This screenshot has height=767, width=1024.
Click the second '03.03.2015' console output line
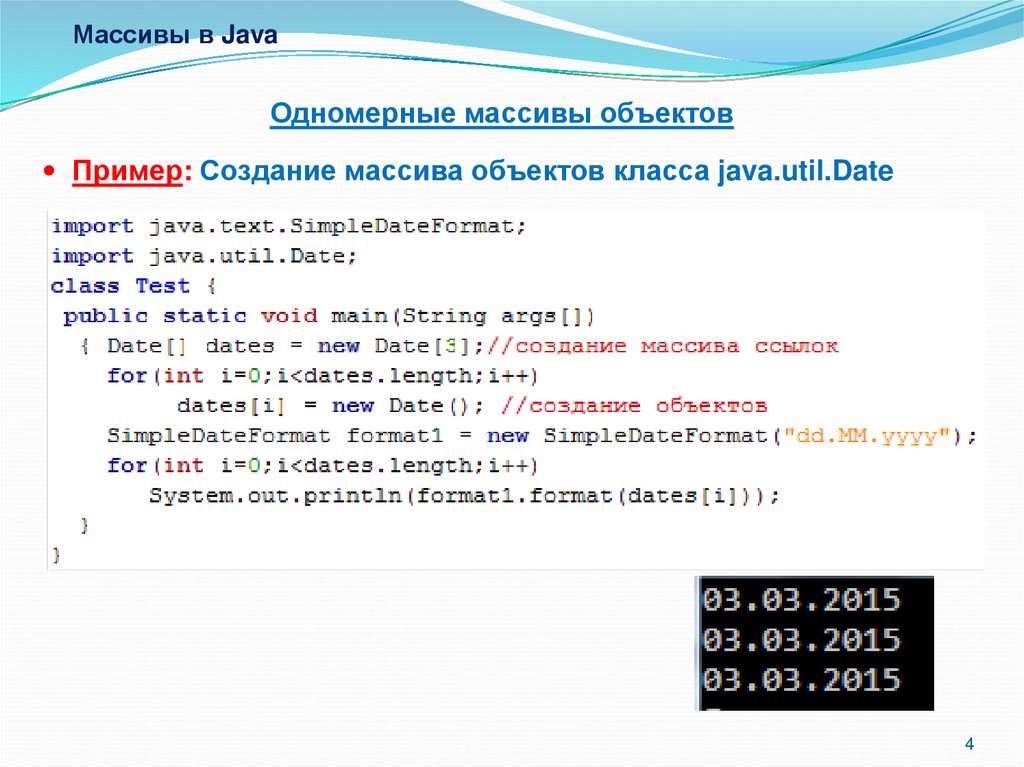coord(801,640)
